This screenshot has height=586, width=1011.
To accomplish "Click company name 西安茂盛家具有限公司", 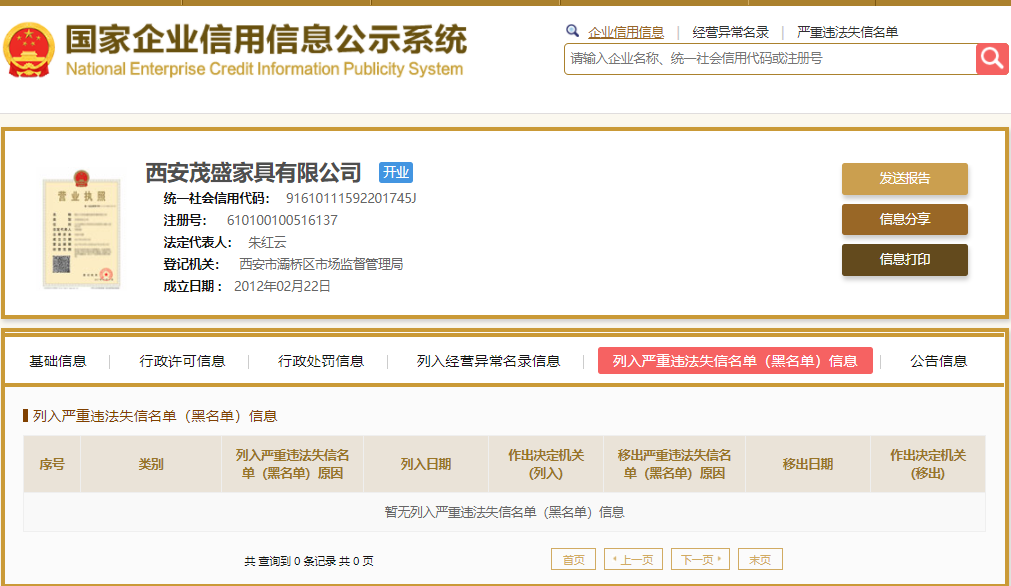I will click(253, 173).
